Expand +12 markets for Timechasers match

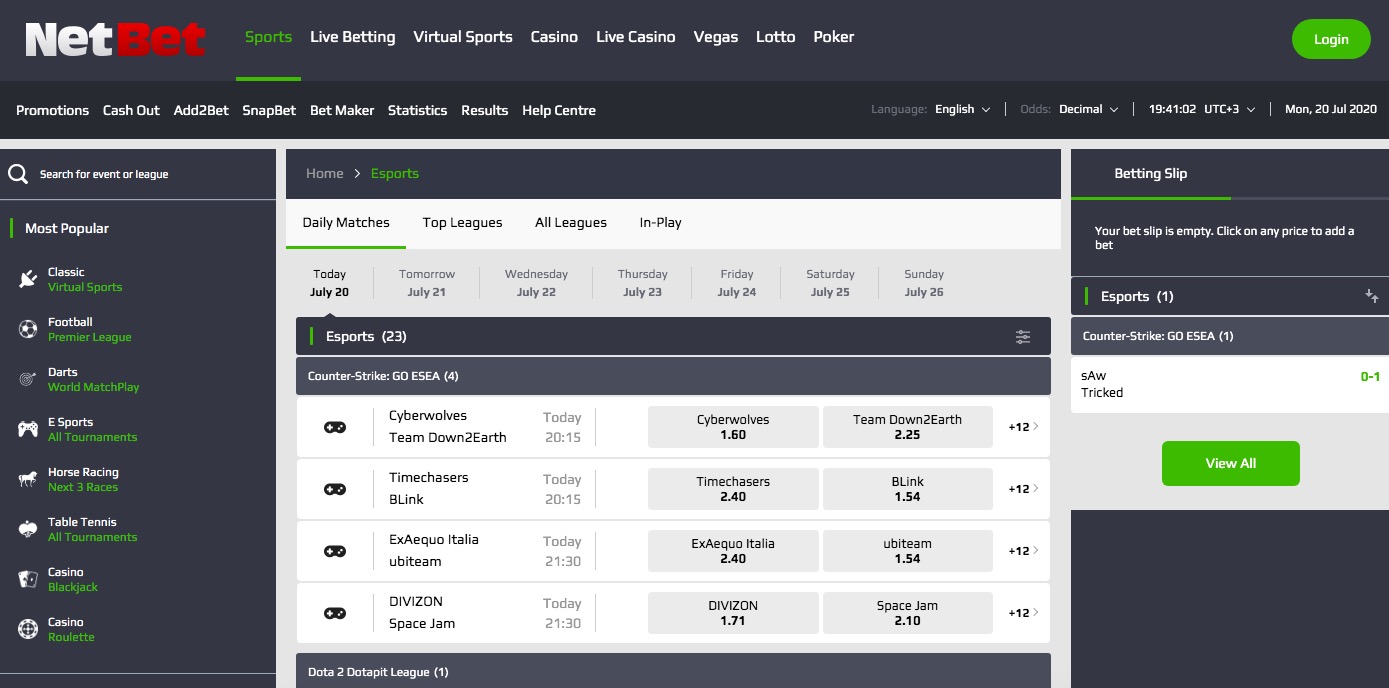[x=1023, y=489]
